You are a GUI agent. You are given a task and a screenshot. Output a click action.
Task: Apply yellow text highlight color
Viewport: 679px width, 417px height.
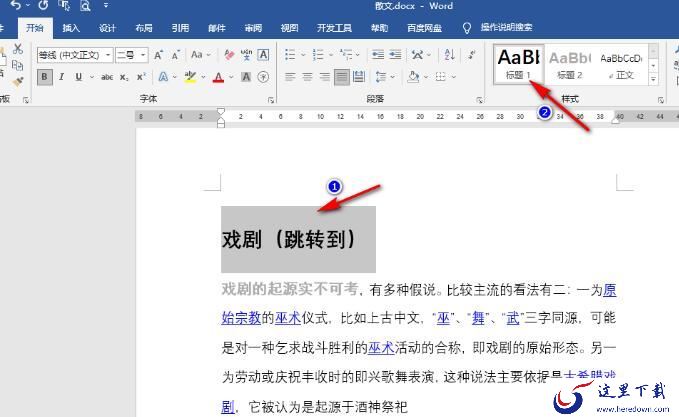190,77
